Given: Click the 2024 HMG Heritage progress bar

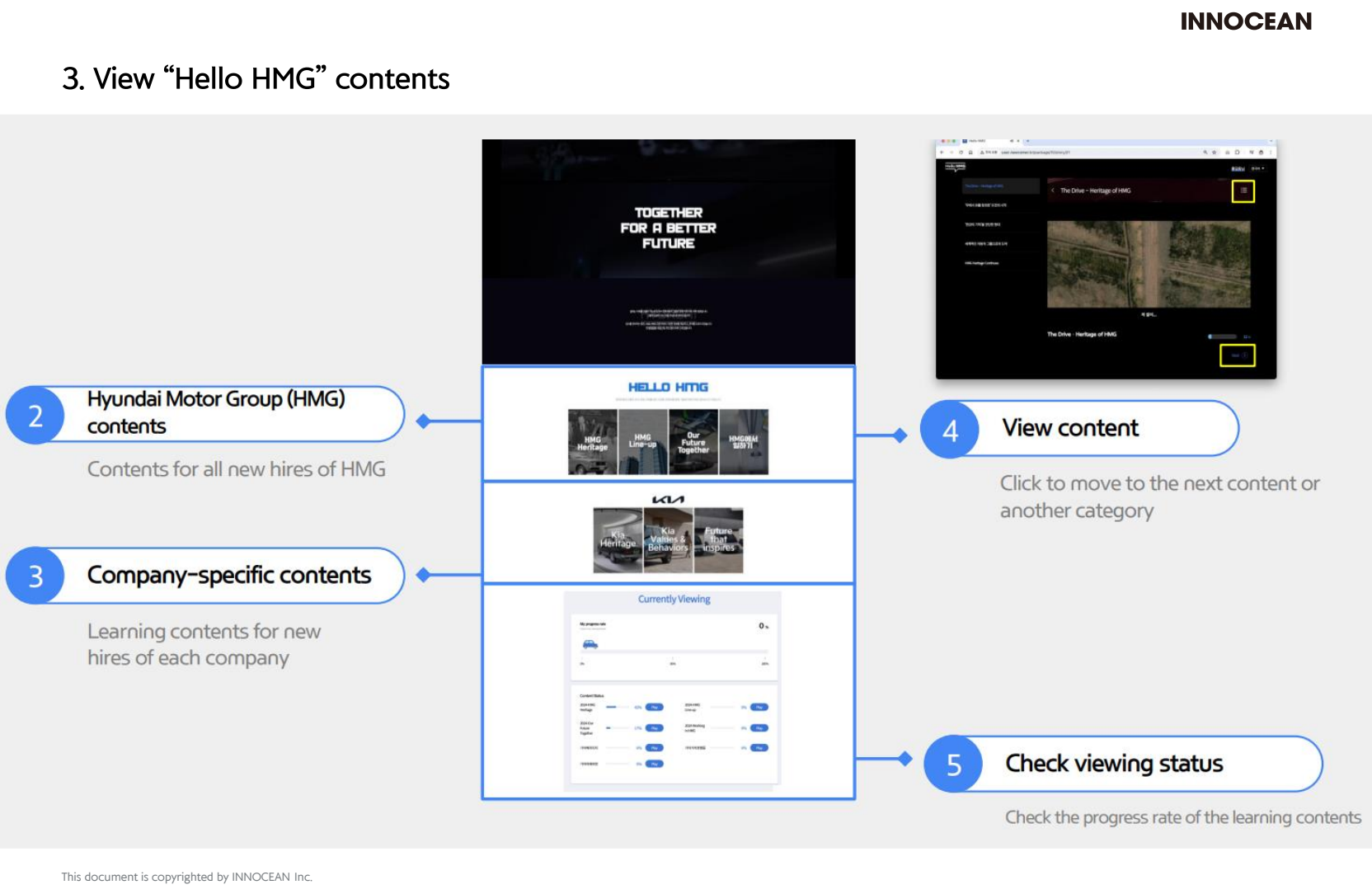Looking at the screenshot, I should (619, 708).
